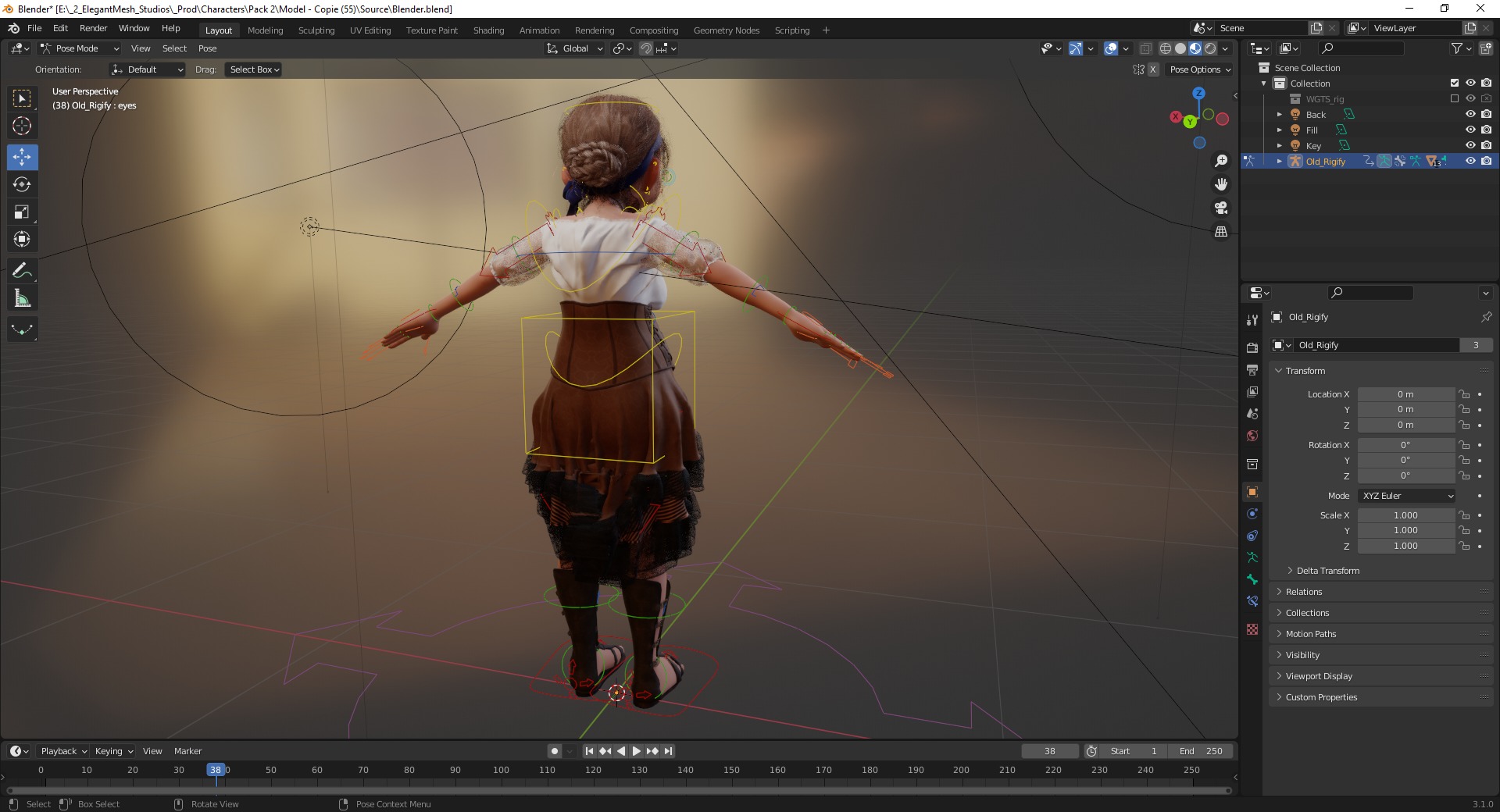
Task: Activate the Move tool
Action: click(x=22, y=157)
